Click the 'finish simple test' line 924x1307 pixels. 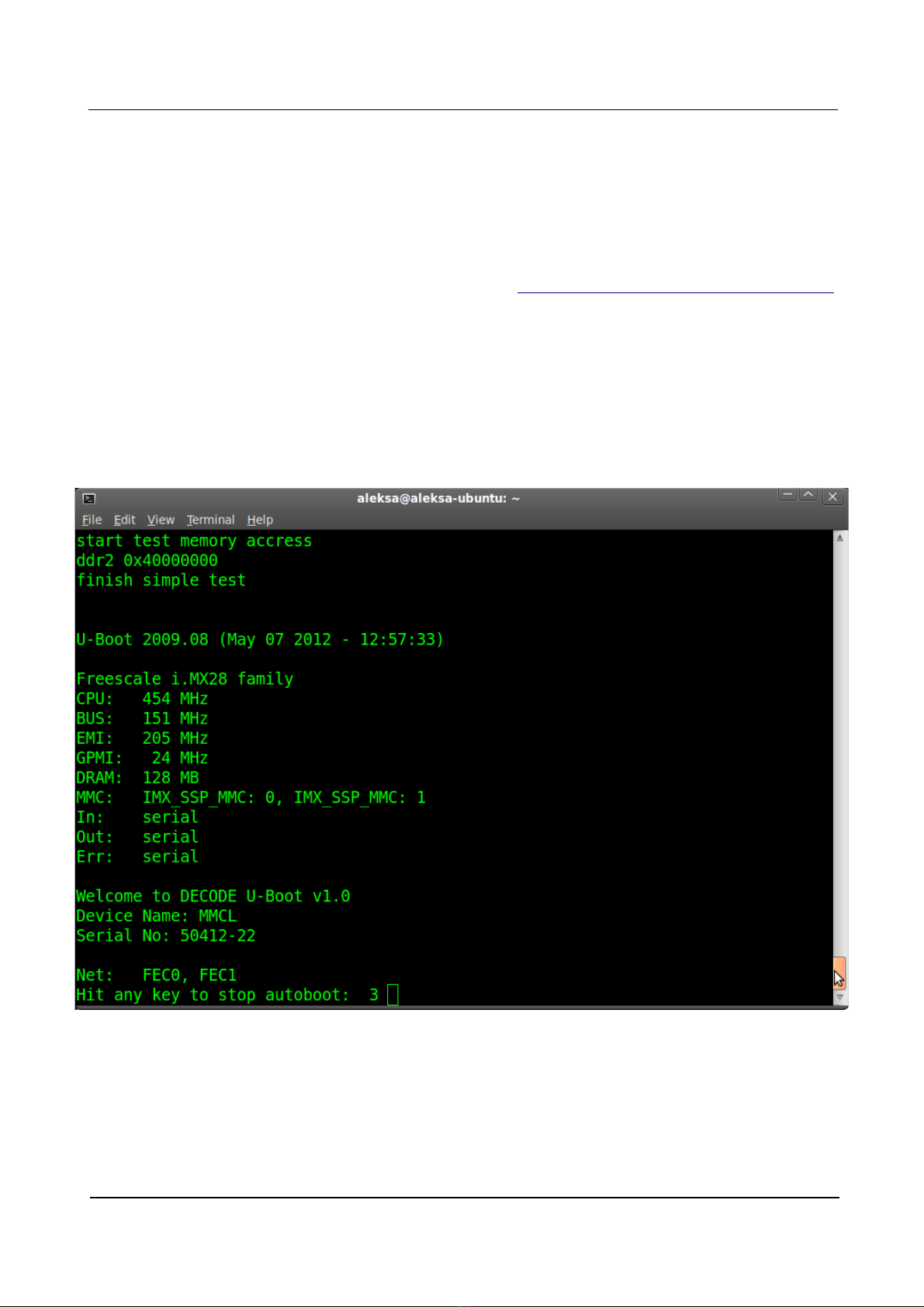(161, 581)
